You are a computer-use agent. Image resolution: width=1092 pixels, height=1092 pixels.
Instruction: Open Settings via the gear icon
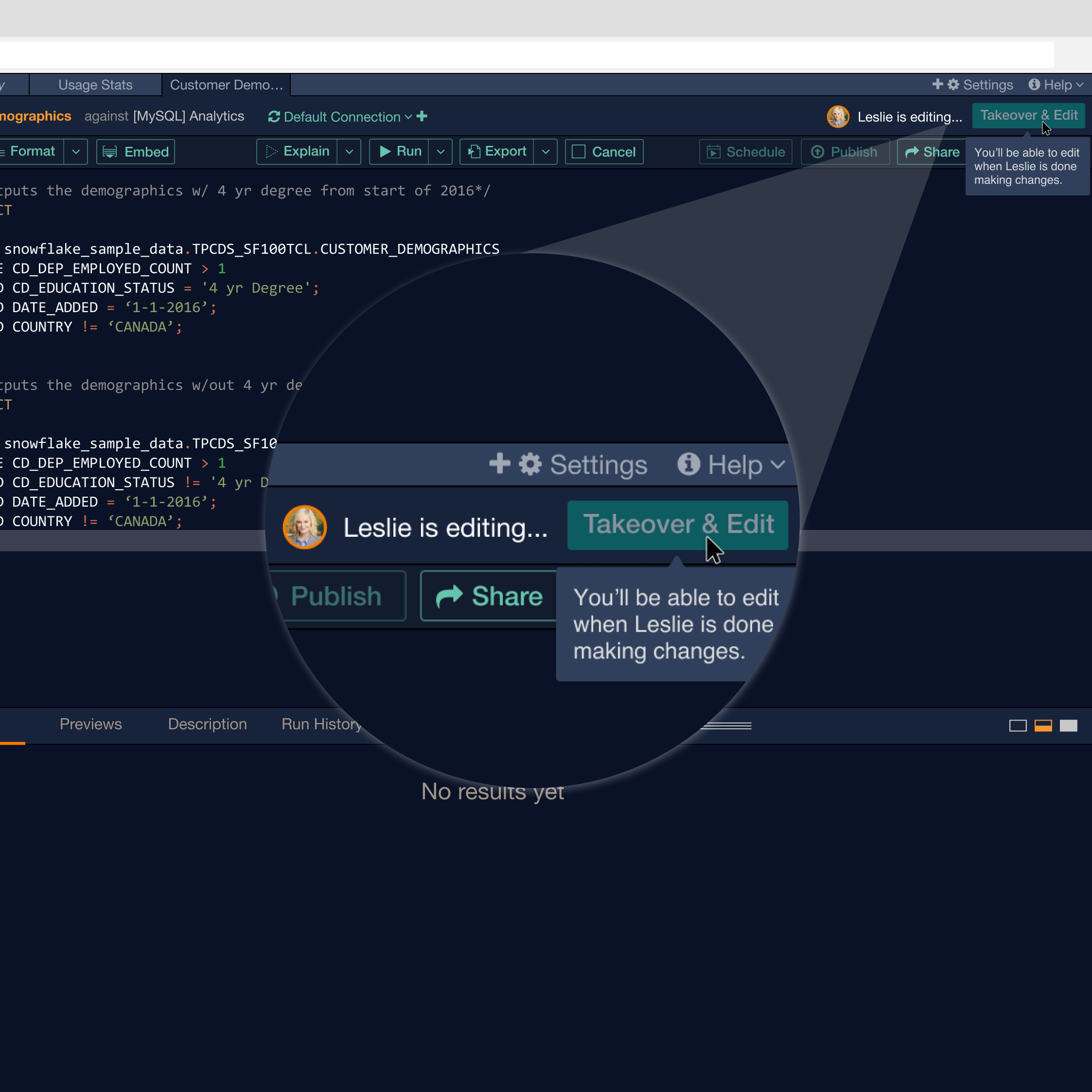coord(953,84)
